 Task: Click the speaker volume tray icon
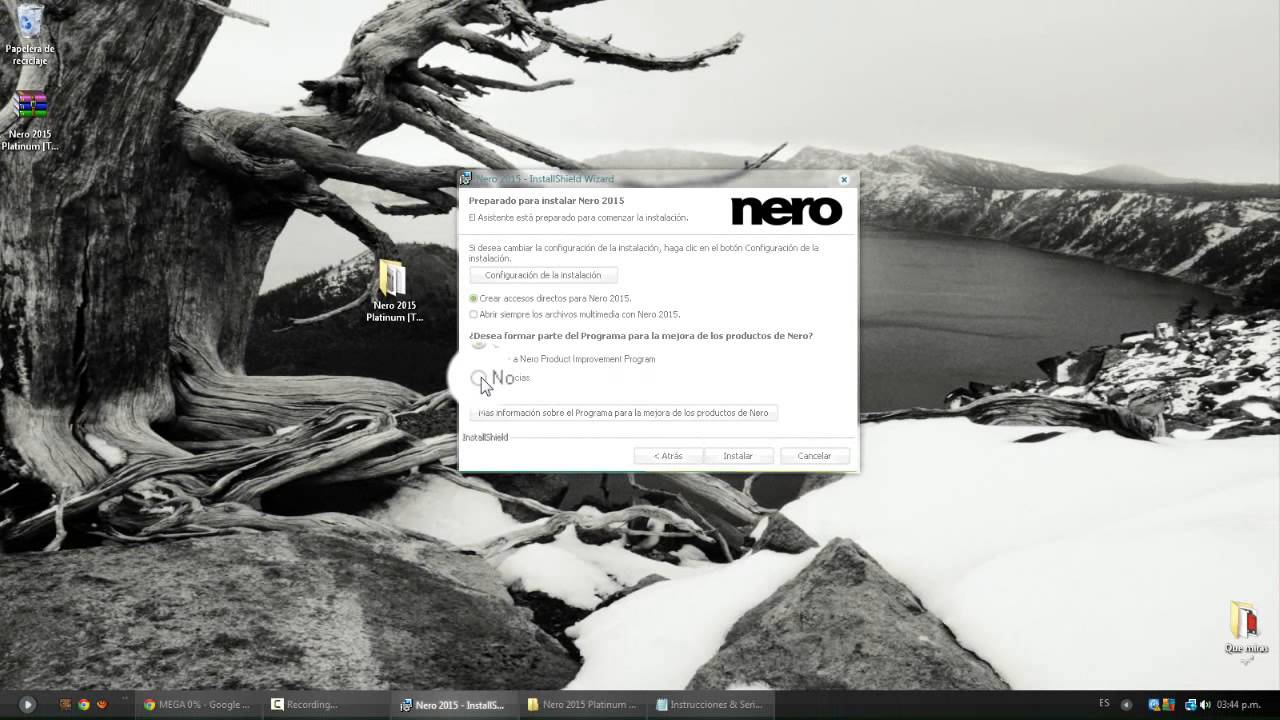pos(1204,704)
